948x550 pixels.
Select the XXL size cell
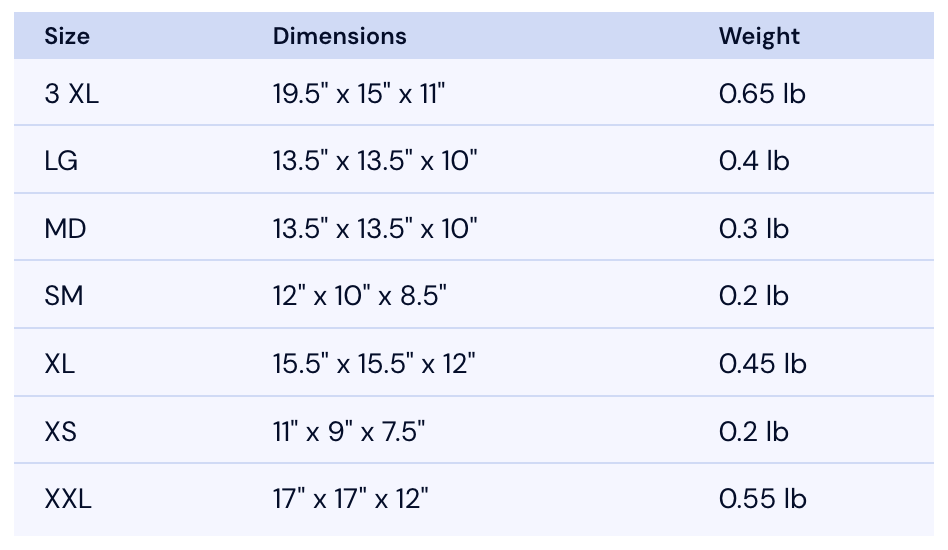[68, 499]
